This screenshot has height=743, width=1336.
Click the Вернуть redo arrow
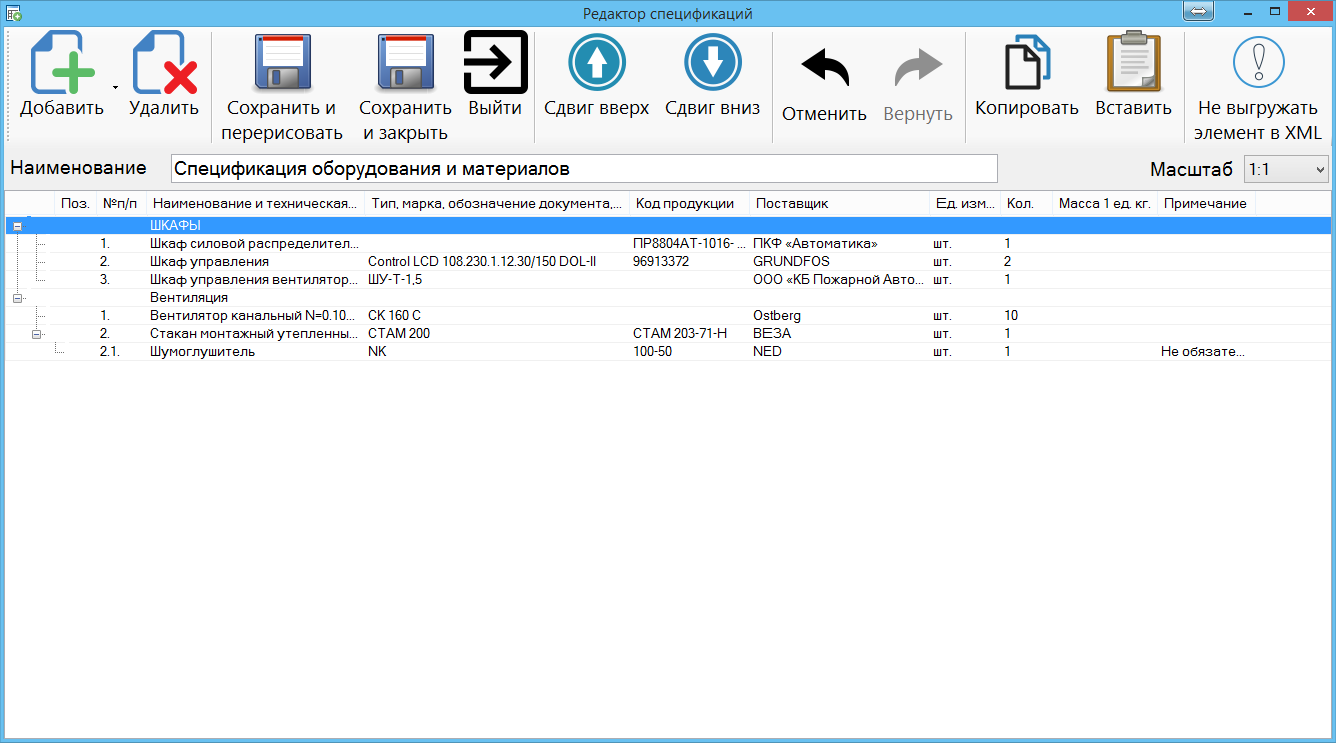(x=918, y=69)
